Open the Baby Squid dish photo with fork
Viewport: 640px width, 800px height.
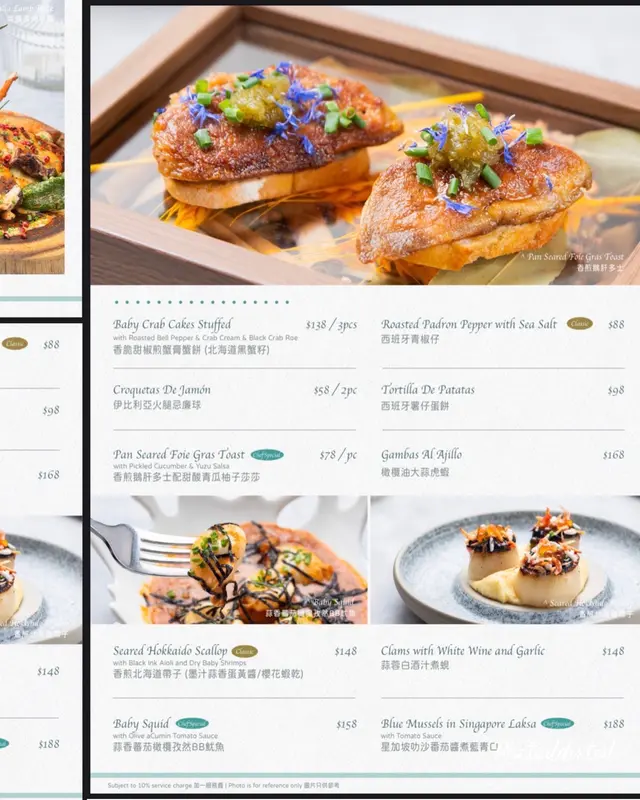pyautogui.click(x=229, y=560)
